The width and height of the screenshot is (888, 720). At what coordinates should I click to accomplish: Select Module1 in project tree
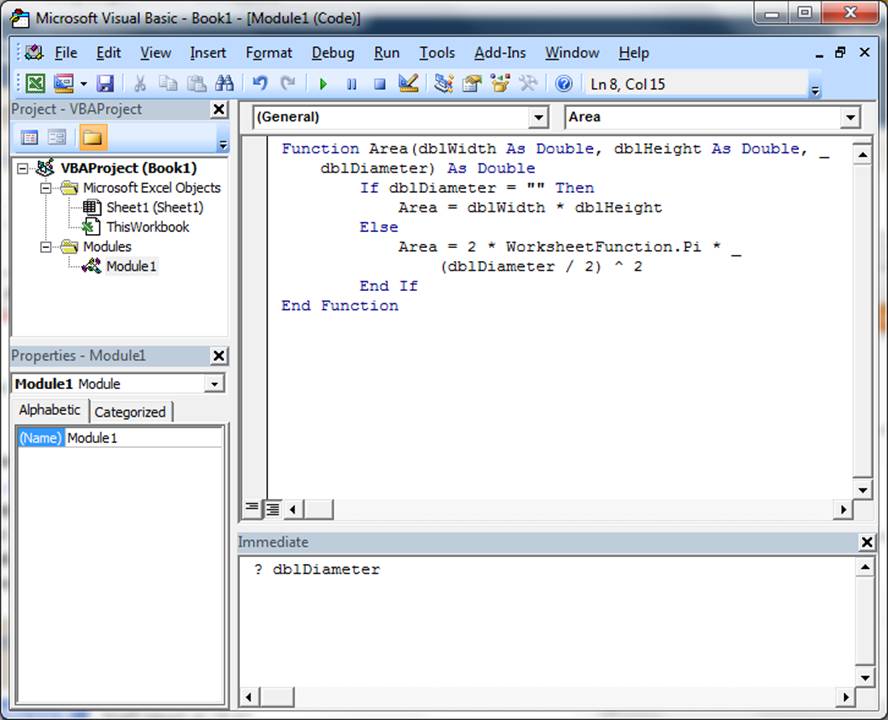[131, 266]
